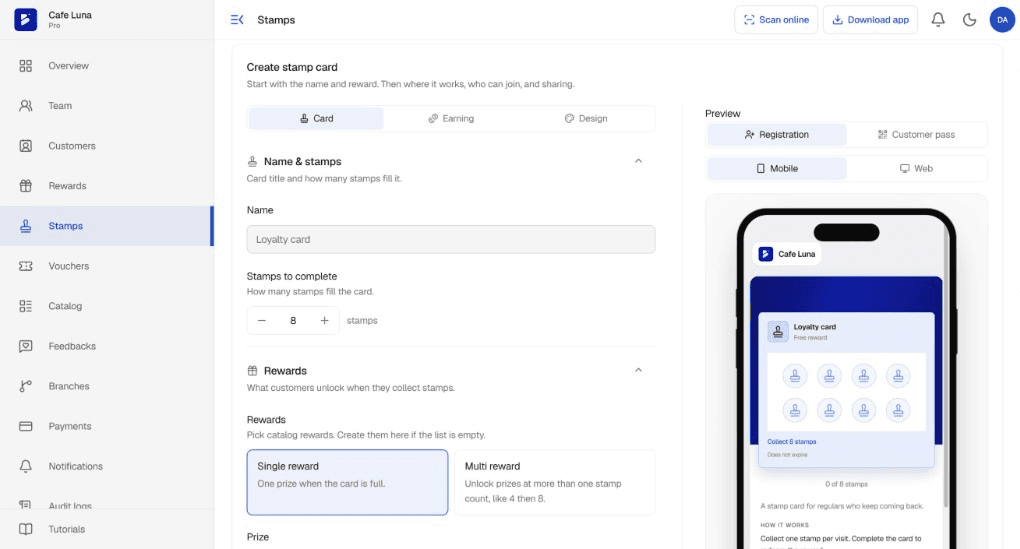Collapse the Name & stamps section

point(638,161)
